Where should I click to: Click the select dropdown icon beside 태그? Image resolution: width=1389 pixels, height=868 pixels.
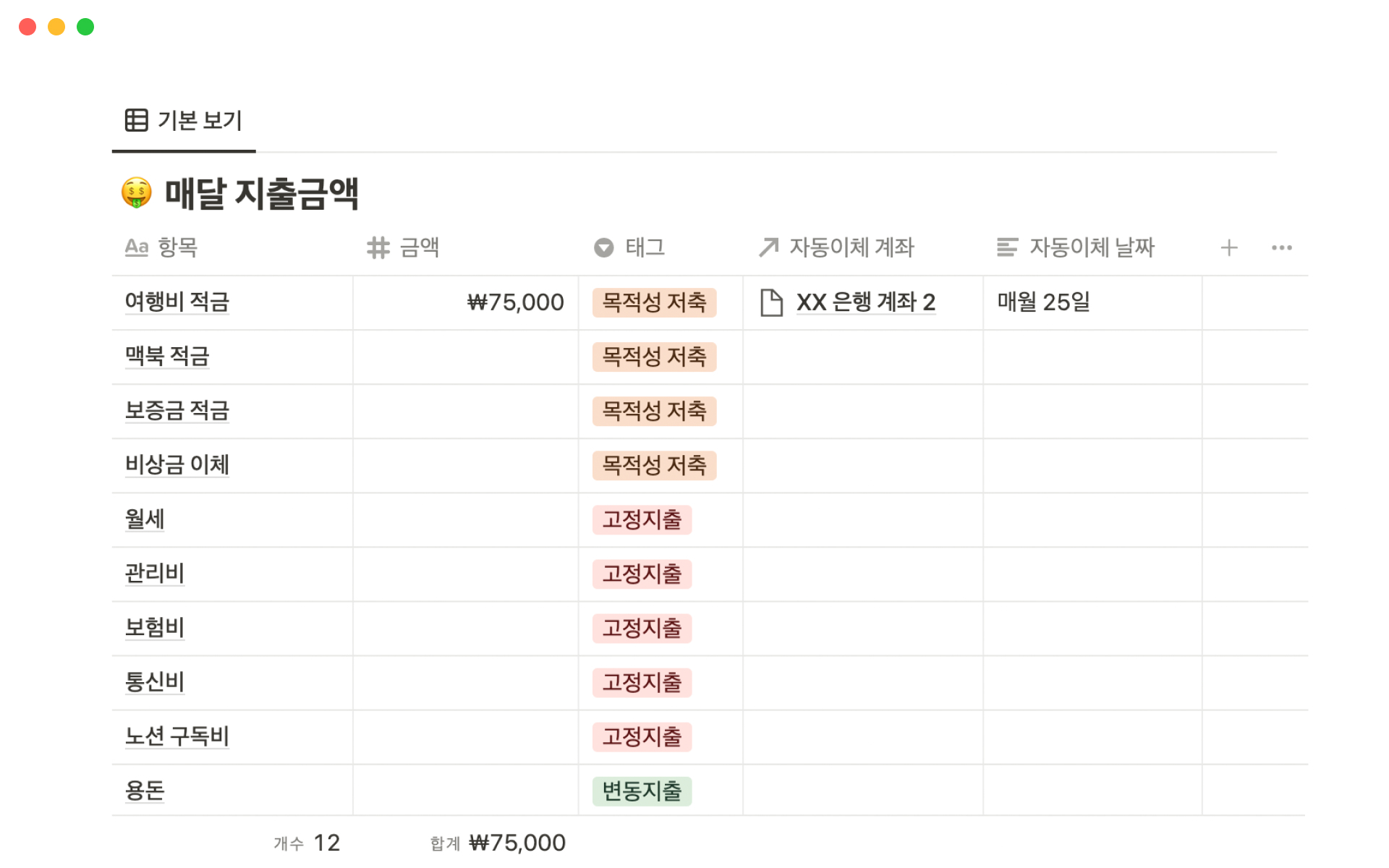(x=603, y=247)
